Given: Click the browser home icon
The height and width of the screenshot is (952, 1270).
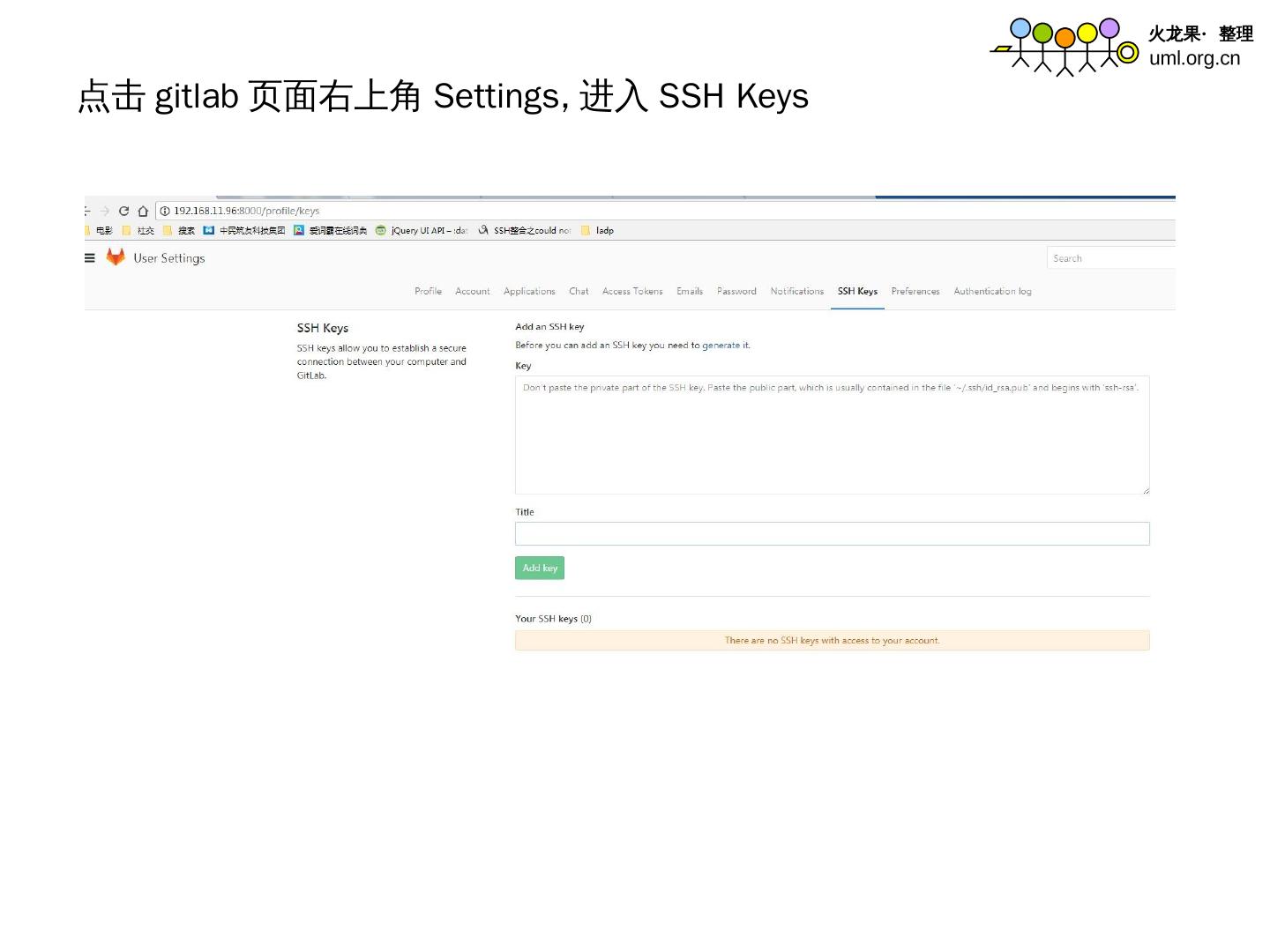Looking at the screenshot, I should [143, 212].
